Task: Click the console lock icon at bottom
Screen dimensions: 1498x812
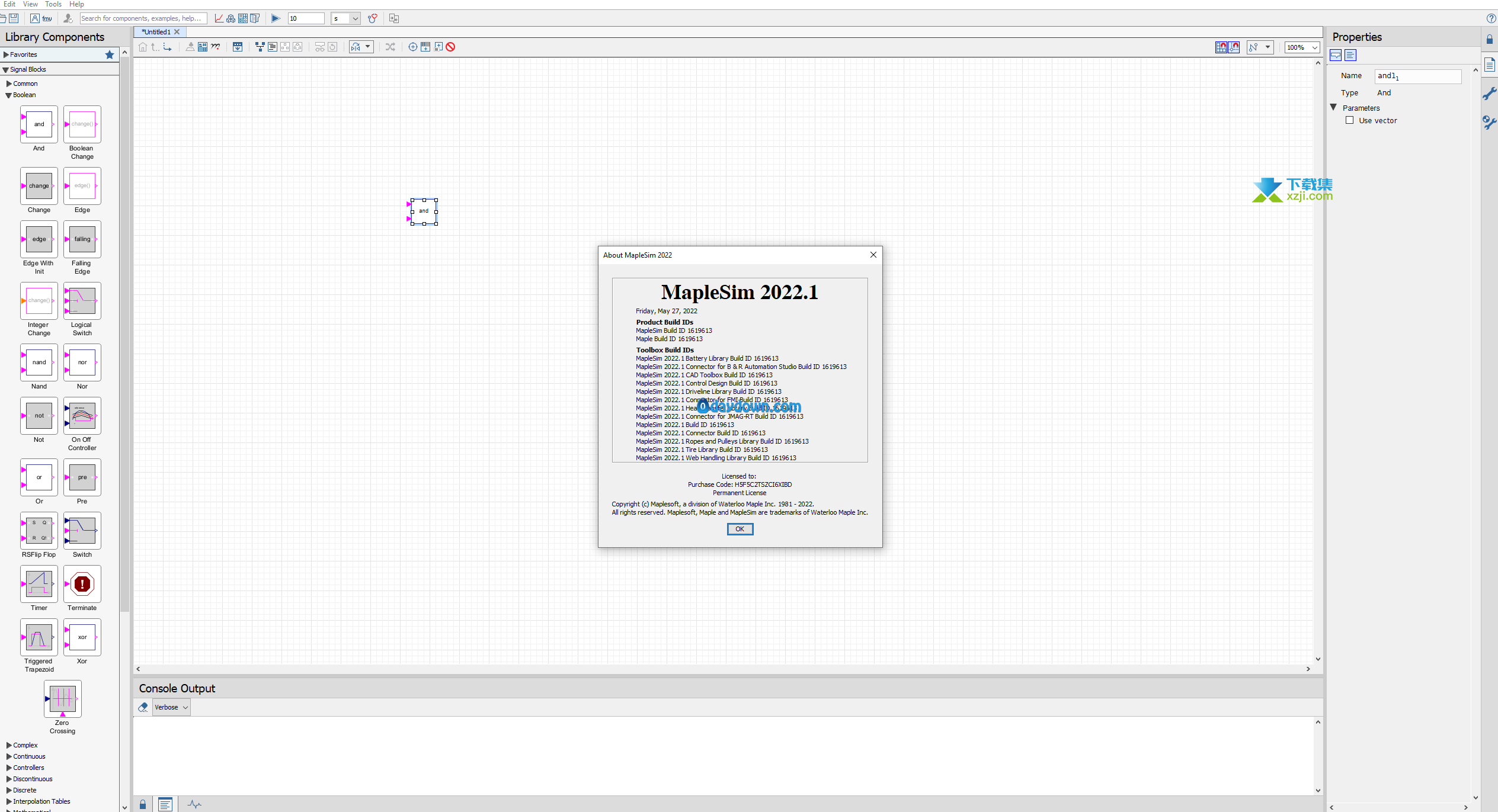Action: [x=142, y=804]
